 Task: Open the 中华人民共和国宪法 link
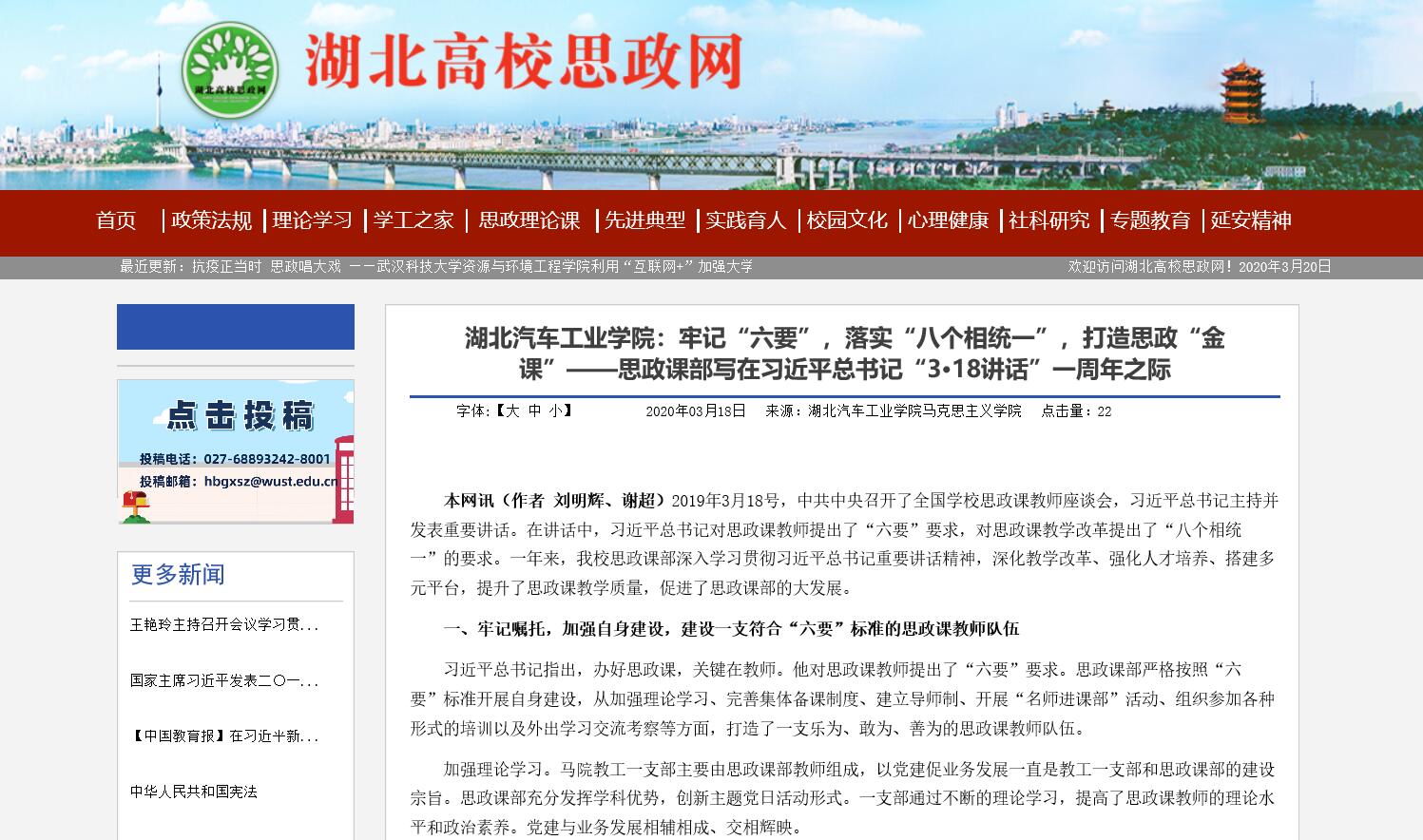194,792
